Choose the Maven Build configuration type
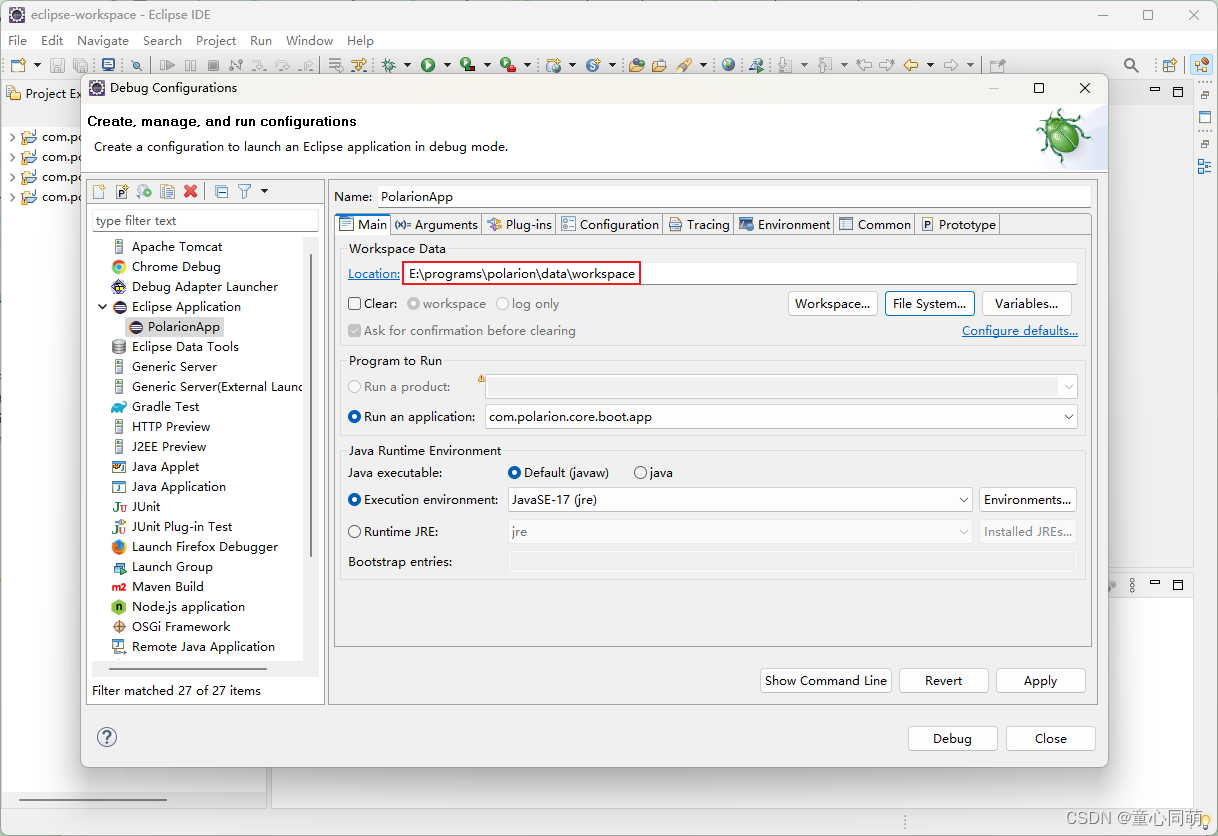This screenshot has height=836, width=1218. (157, 587)
